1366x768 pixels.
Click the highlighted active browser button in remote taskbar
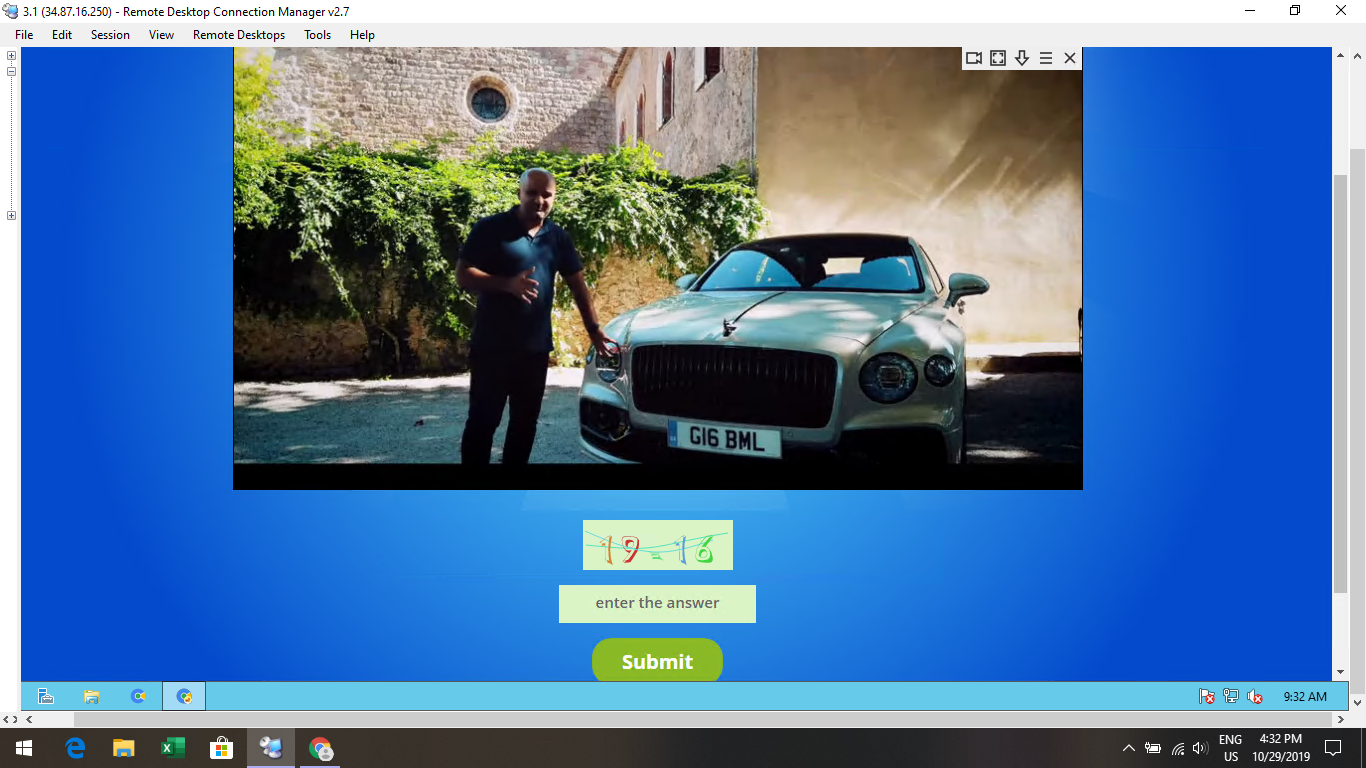pos(184,696)
